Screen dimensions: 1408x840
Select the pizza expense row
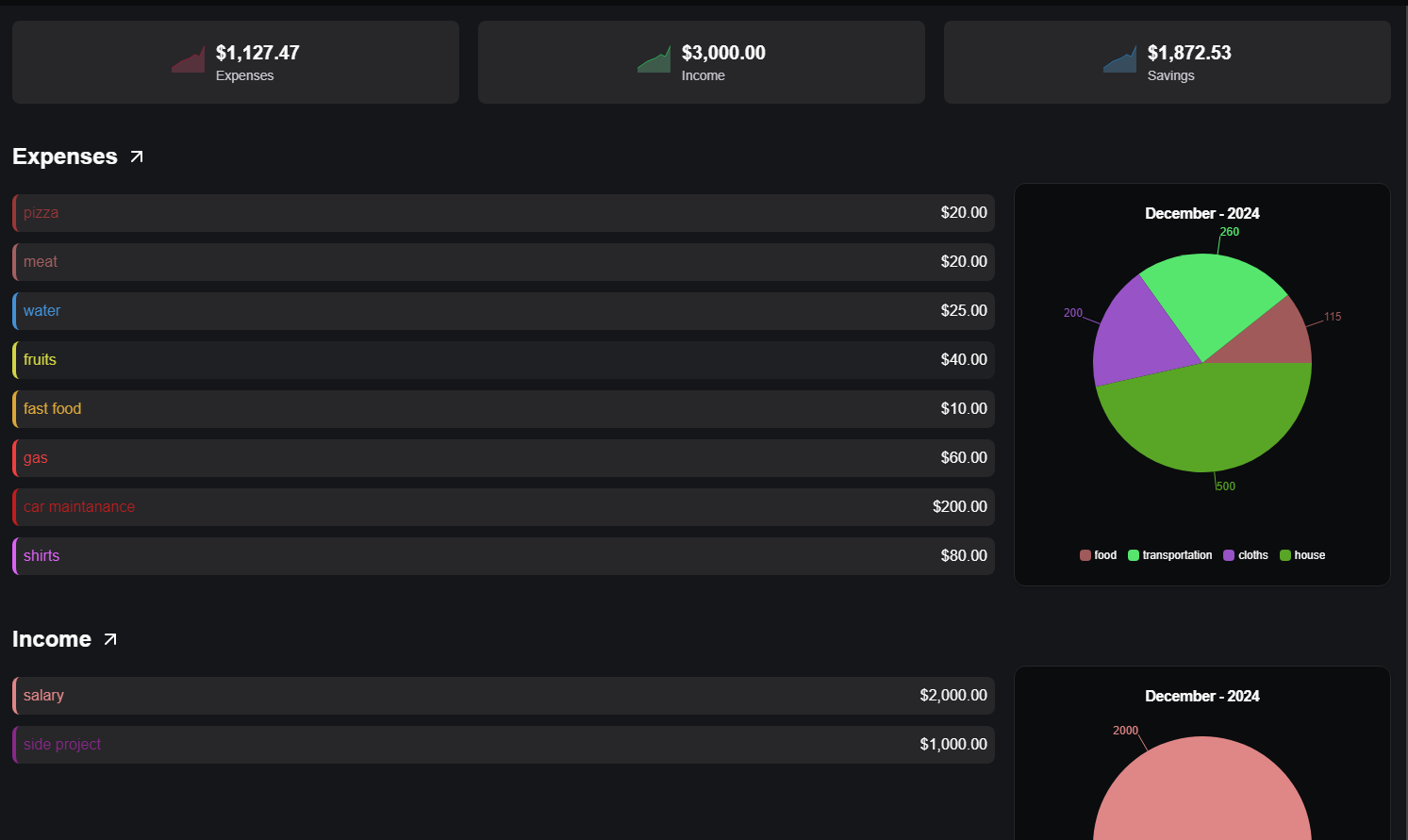point(504,213)
